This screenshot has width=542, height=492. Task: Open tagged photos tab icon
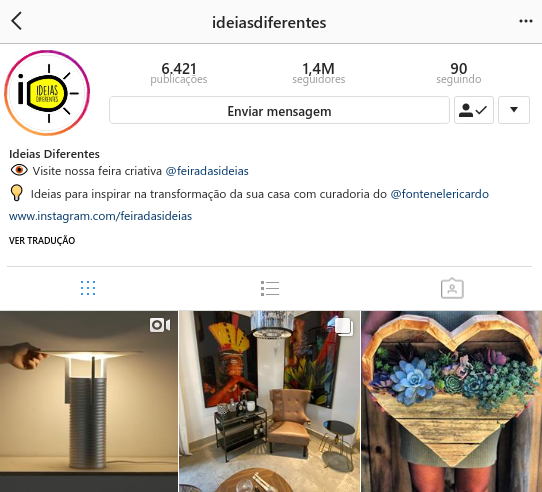pos(452,288)
